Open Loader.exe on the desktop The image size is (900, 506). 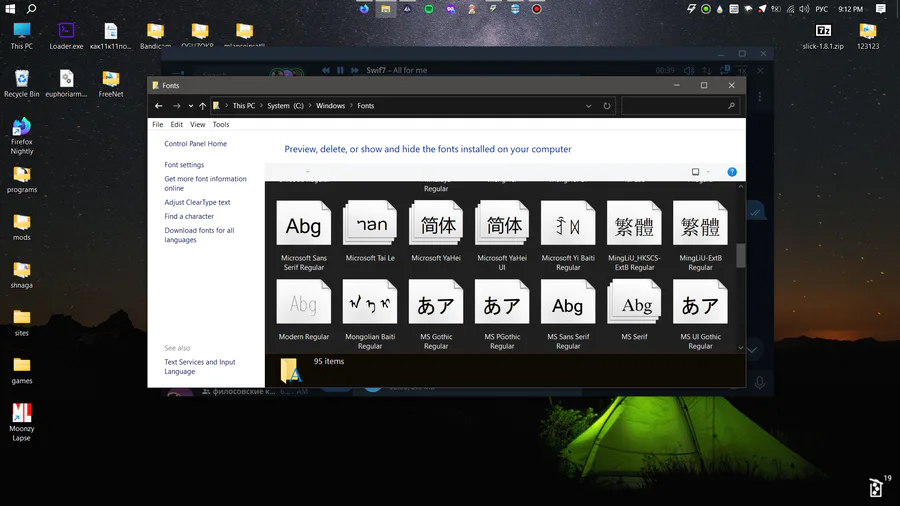point(66,36)
